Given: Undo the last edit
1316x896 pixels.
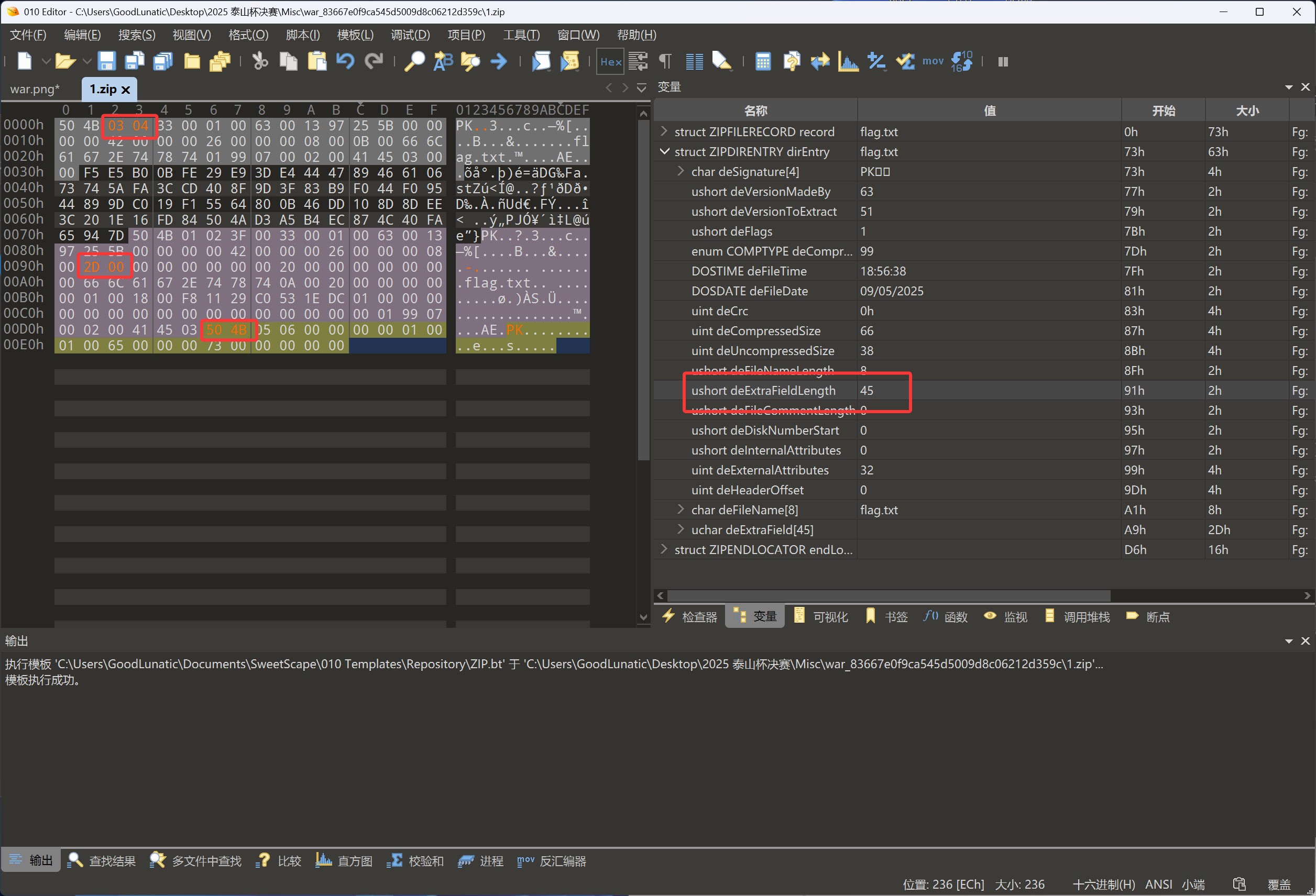Looking at the screenshot, I should point(345,61).
